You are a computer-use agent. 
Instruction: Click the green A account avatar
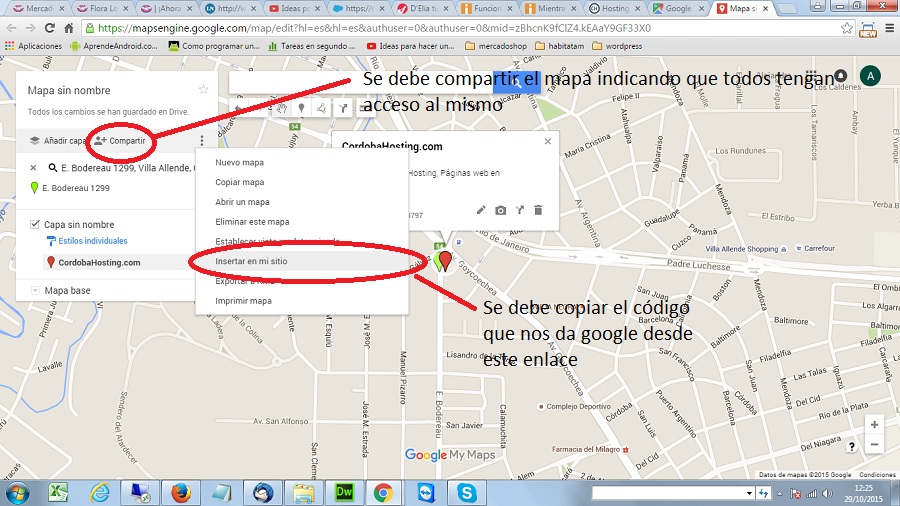[870, 76]
